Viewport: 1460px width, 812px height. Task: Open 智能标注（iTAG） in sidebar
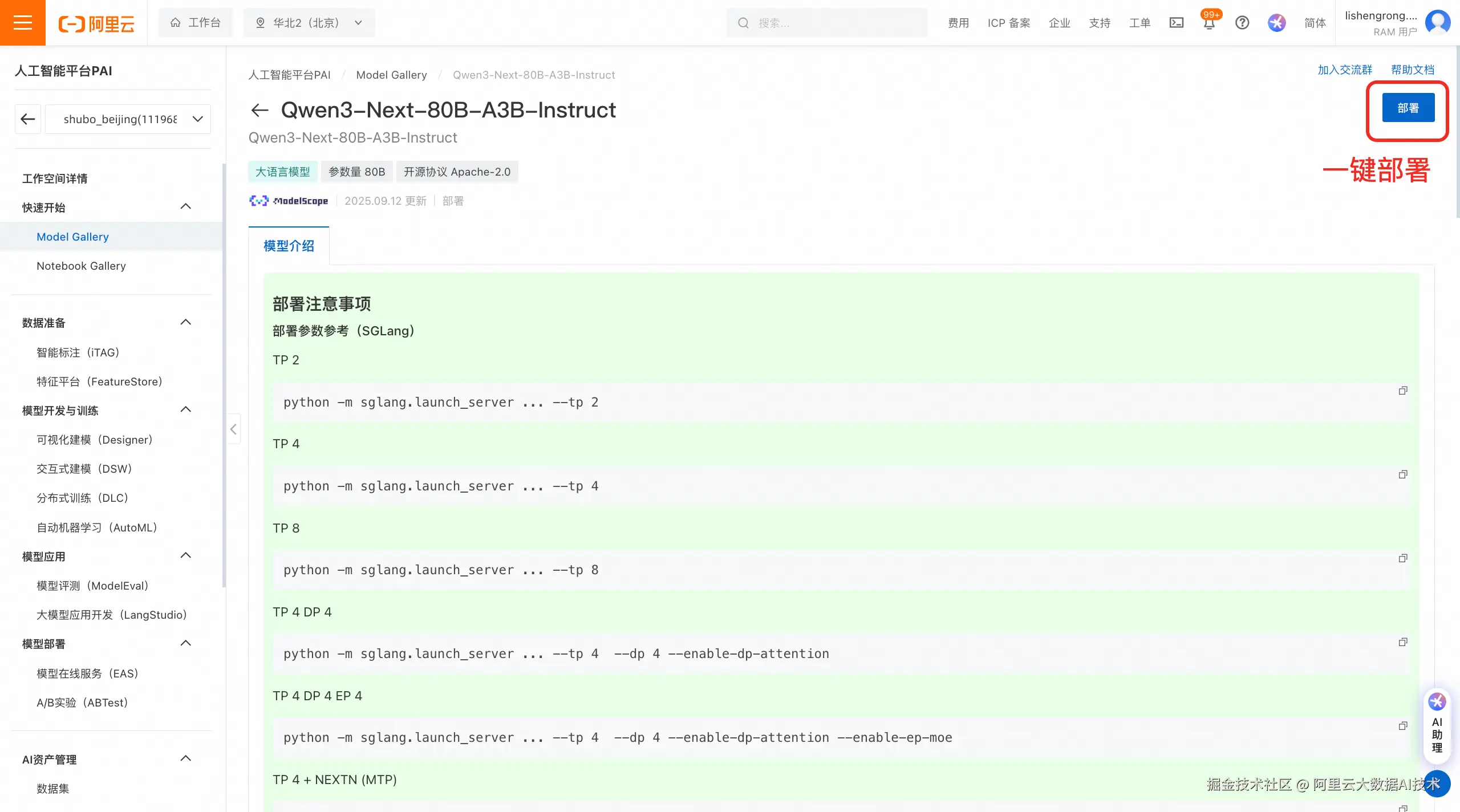(x=78, y=353)
